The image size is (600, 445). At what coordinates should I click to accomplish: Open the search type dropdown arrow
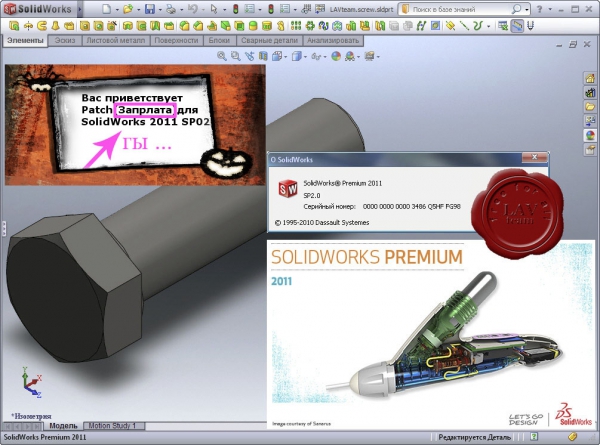[527, 10]
